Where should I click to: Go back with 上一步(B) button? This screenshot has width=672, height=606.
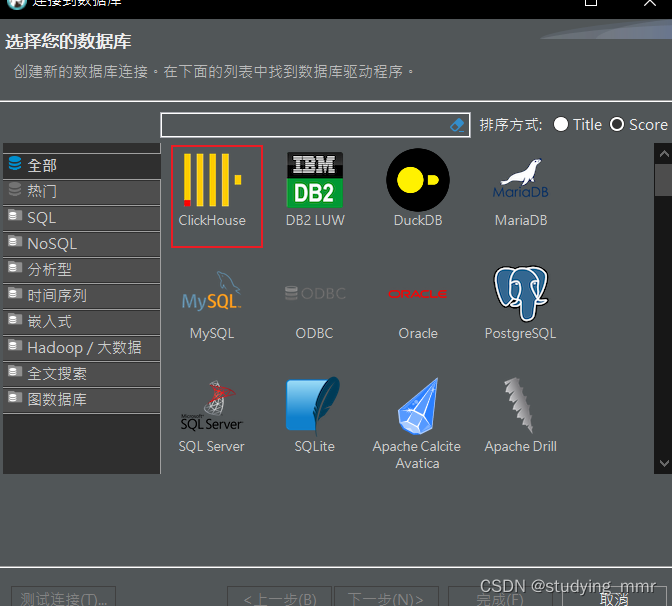tap(279, 597)
